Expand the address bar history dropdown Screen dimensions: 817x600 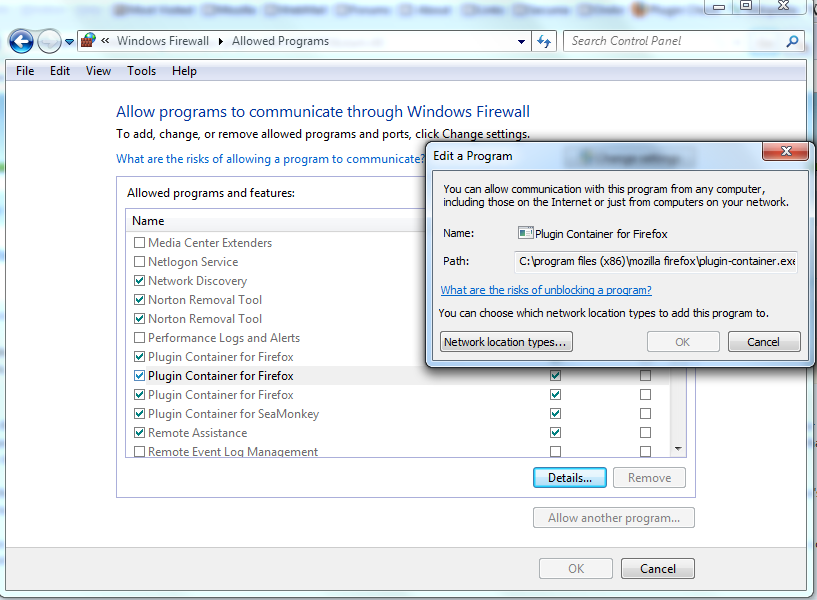[521, 42]
